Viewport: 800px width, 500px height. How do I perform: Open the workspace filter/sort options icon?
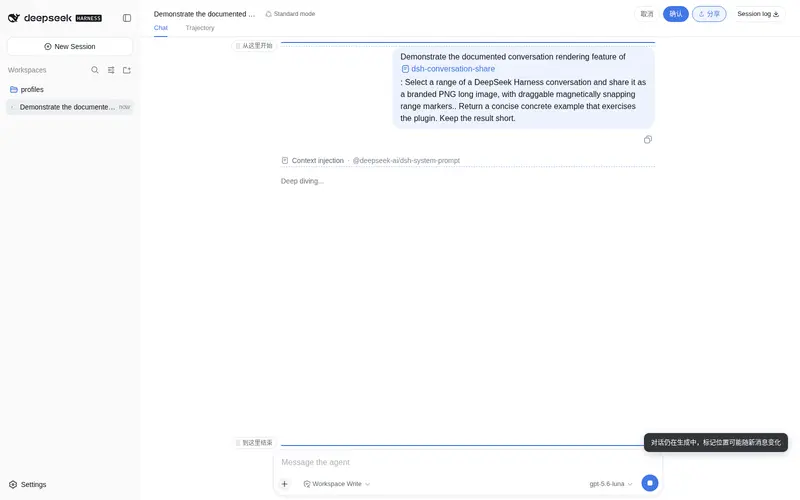coord(111,70)
